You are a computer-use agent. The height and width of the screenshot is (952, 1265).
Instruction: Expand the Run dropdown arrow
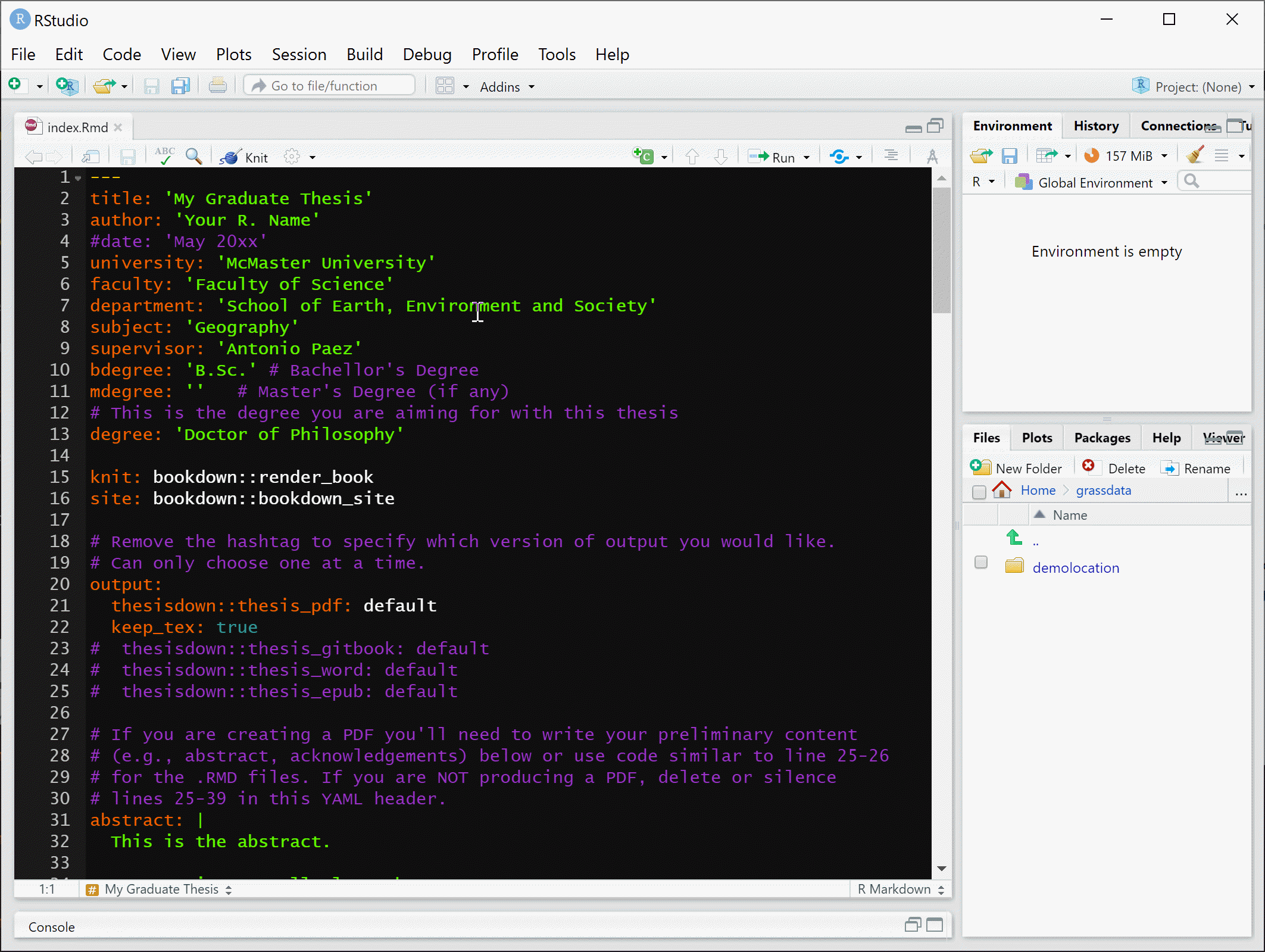[807, 158]
